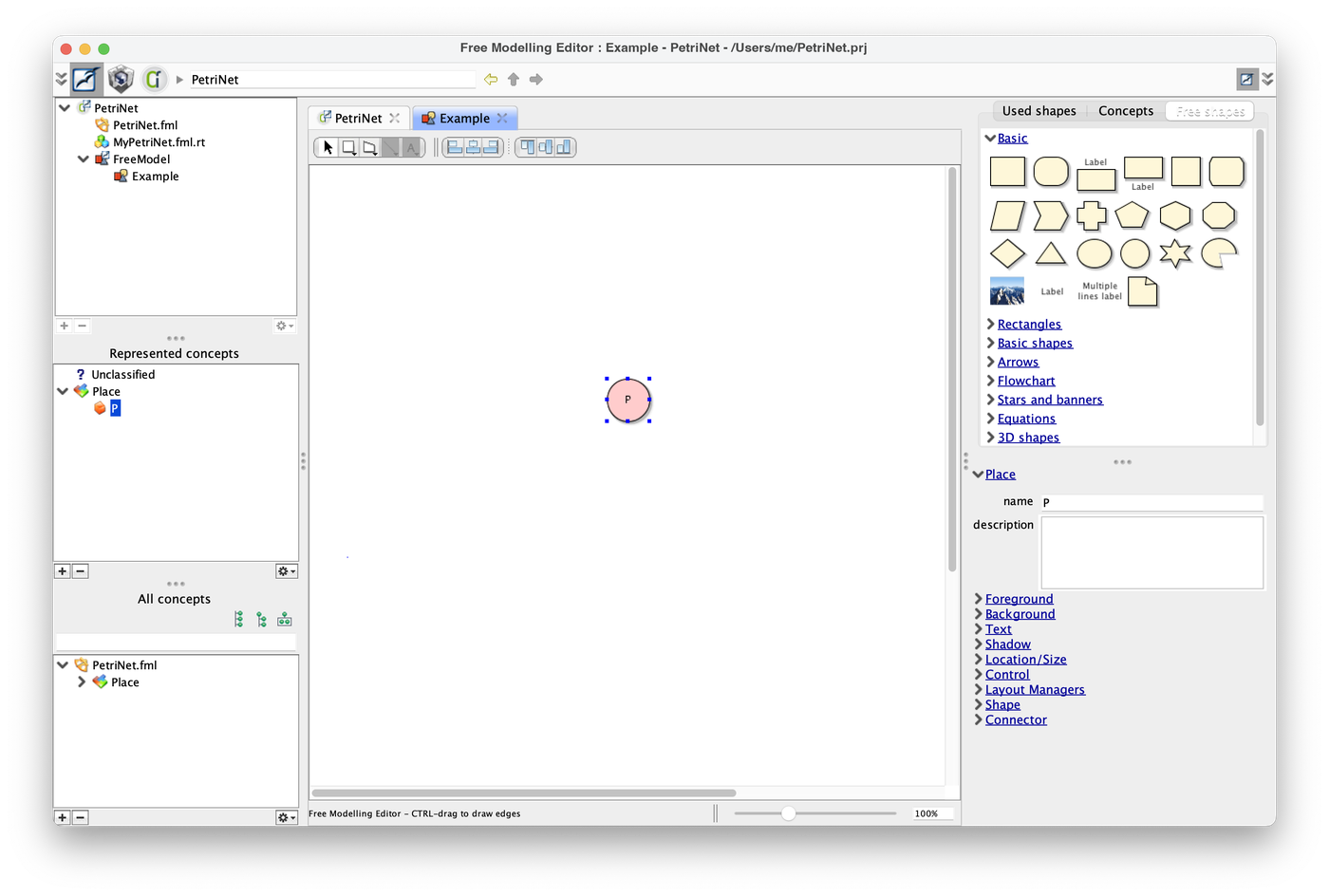Click the forward navigation arrow
Image resolution: width=1329 pixels, height=896 pixels.
point(536,80)
